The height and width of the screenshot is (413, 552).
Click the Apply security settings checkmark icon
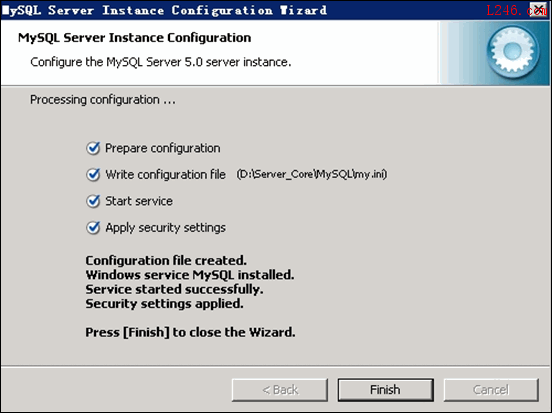pos(93,227)
